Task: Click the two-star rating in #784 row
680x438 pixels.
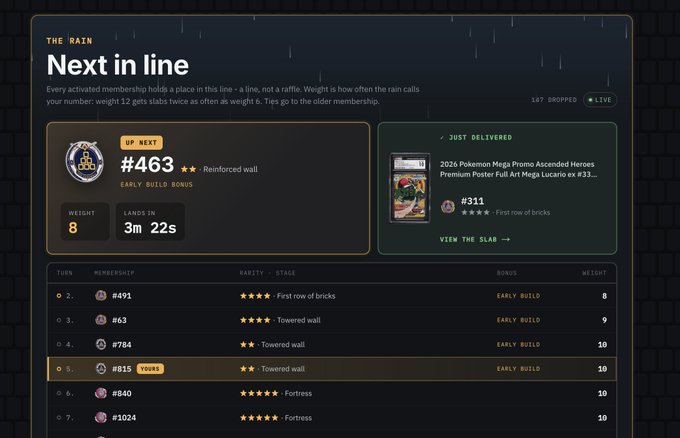Action: 247,344
